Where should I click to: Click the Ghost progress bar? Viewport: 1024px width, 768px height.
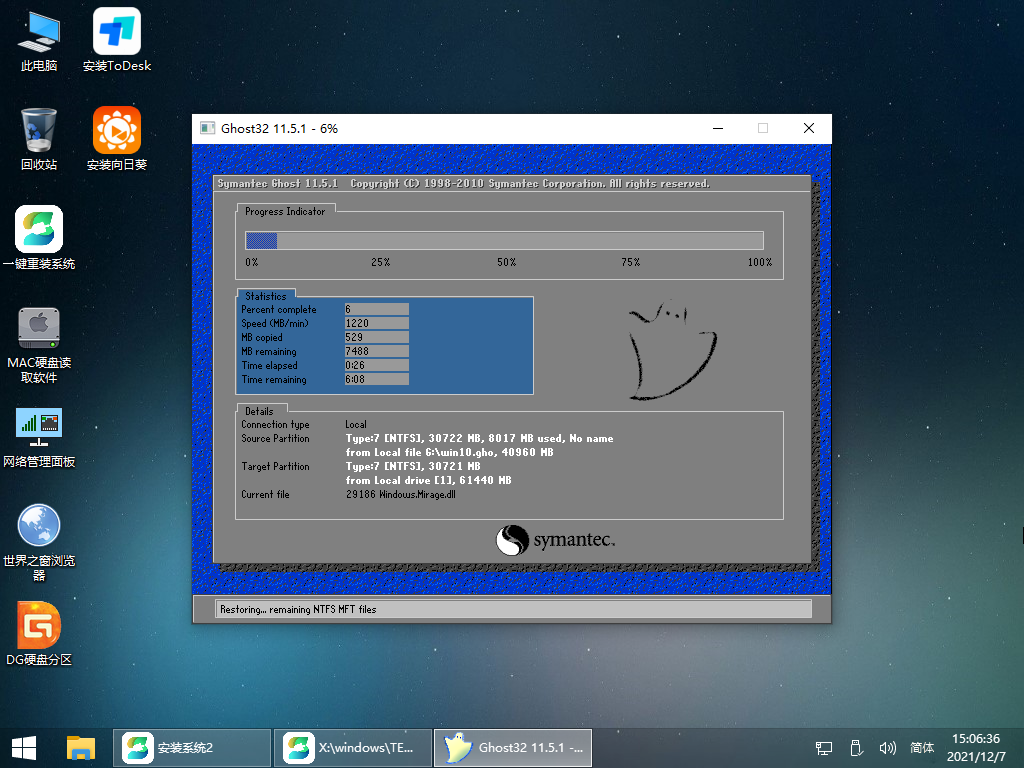point(505,240)
